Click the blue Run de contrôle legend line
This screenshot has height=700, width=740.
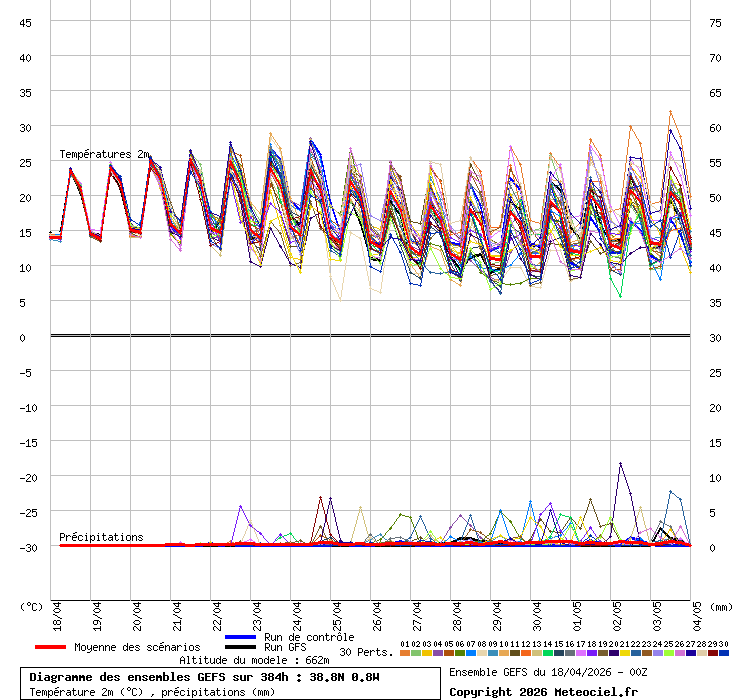[x=241, y=637]
